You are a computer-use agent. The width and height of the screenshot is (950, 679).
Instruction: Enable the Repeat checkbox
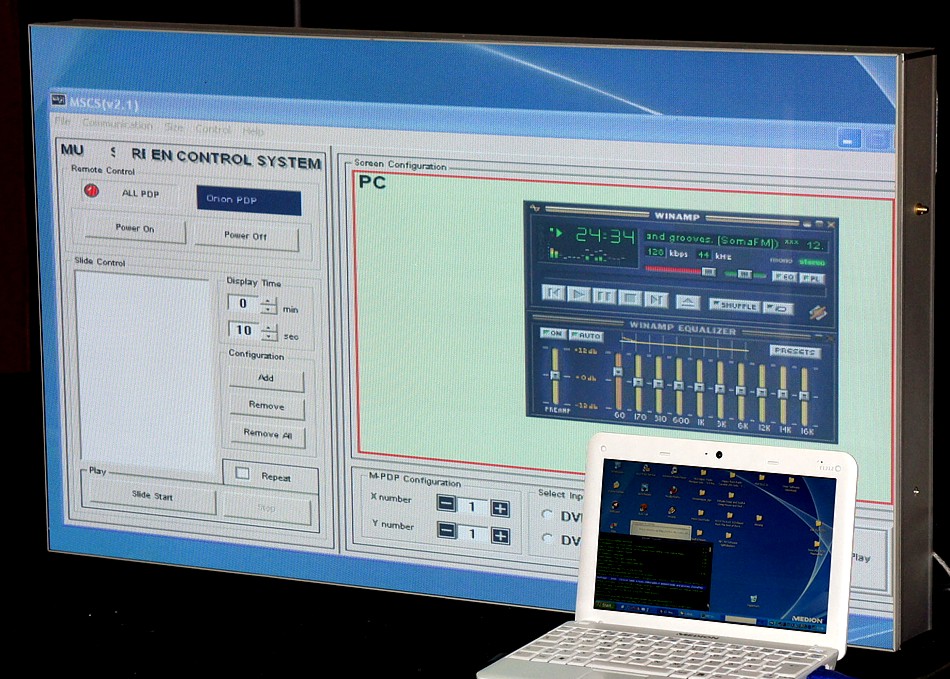coord(243,474)
